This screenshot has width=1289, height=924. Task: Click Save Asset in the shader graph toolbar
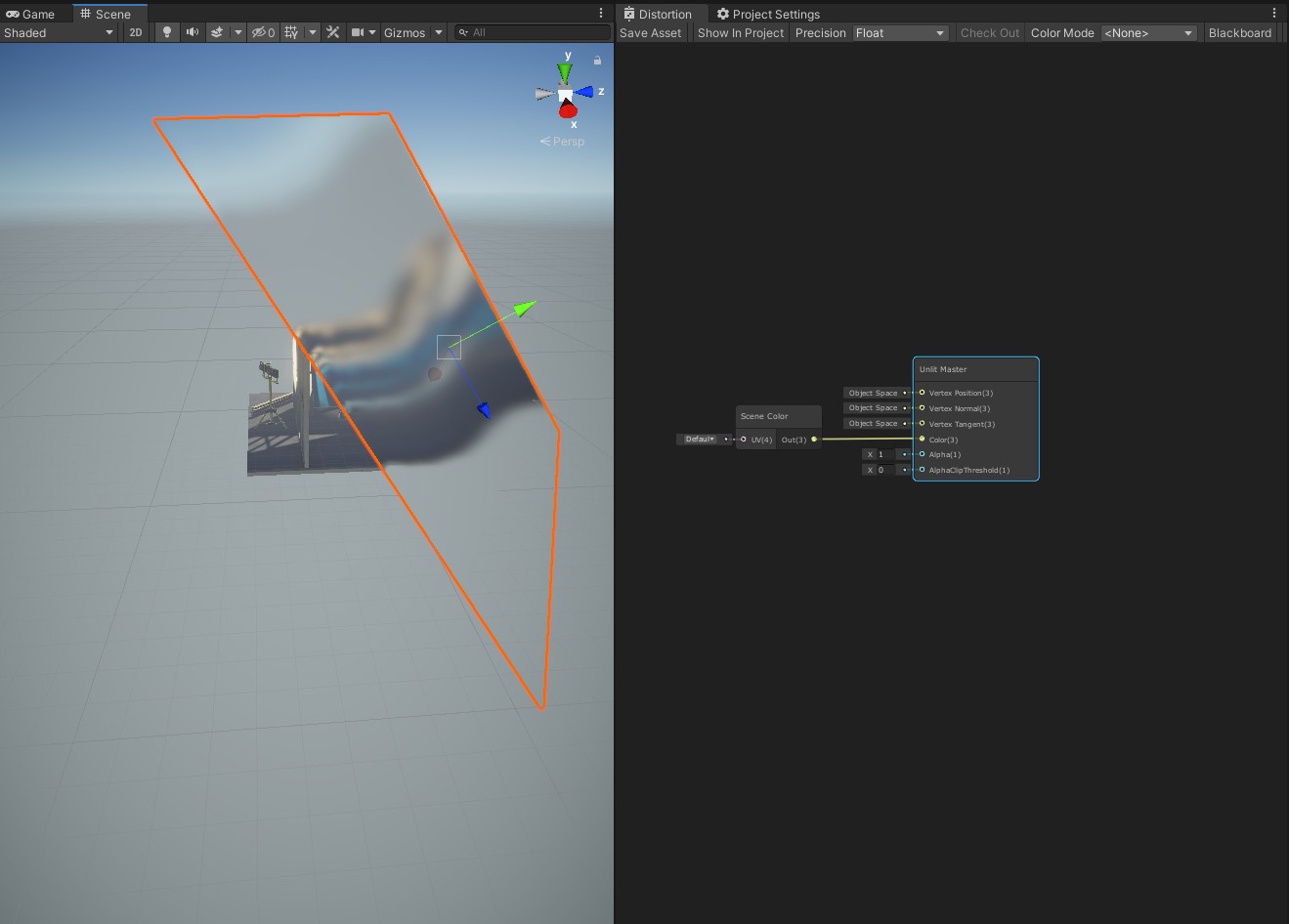click(650, 32)
